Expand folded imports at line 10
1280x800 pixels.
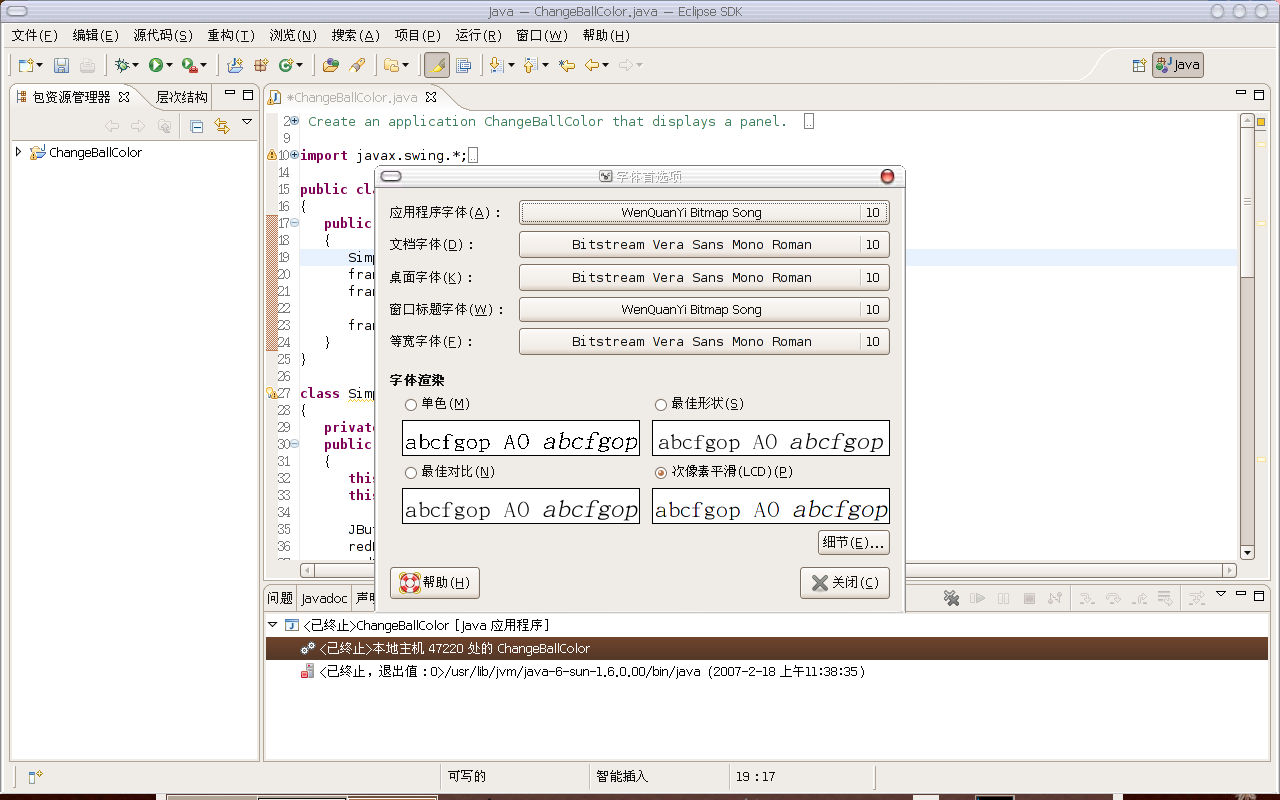click(x=295, y=155)
